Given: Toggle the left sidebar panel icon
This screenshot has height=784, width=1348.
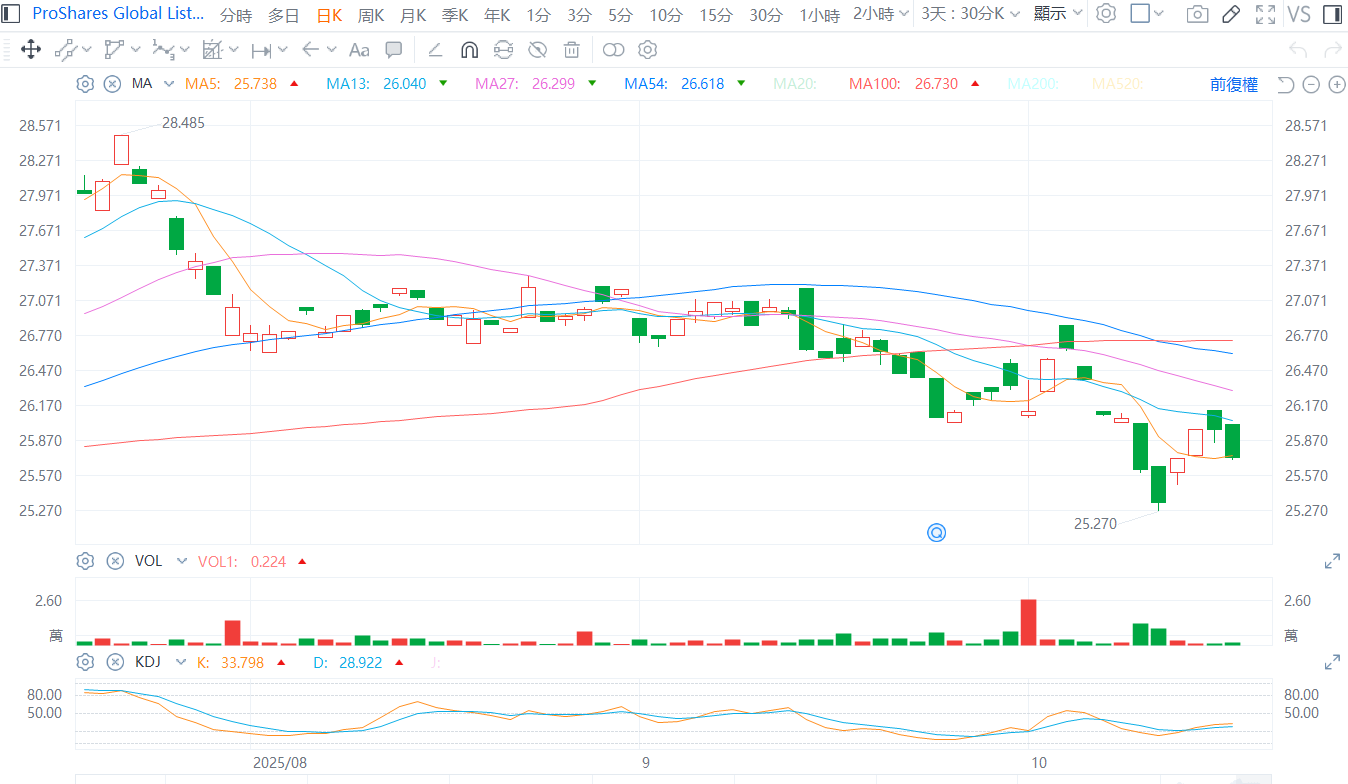Looking at the screenshot, I should pyautogui.click(x=1331, y=14).
